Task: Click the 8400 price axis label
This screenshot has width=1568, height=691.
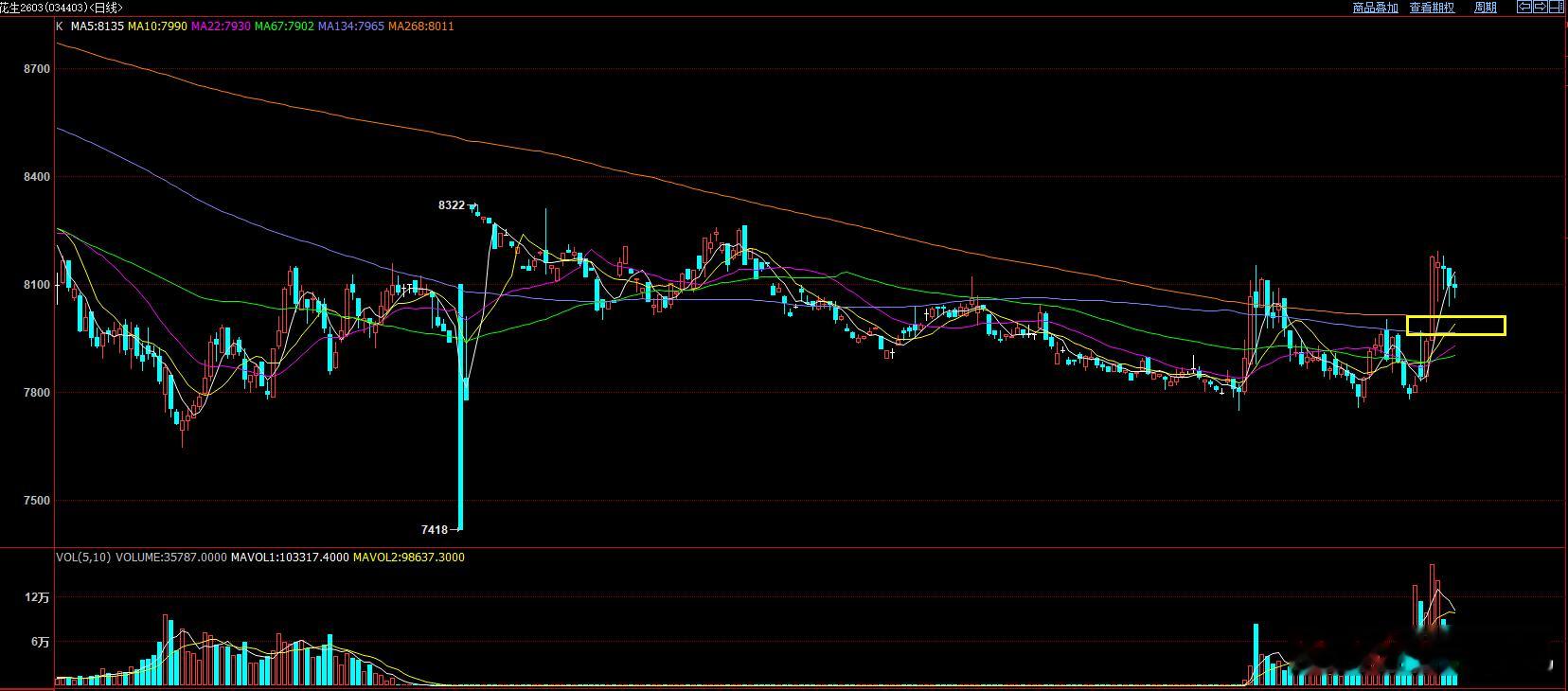Action: [x=38, y=177]
